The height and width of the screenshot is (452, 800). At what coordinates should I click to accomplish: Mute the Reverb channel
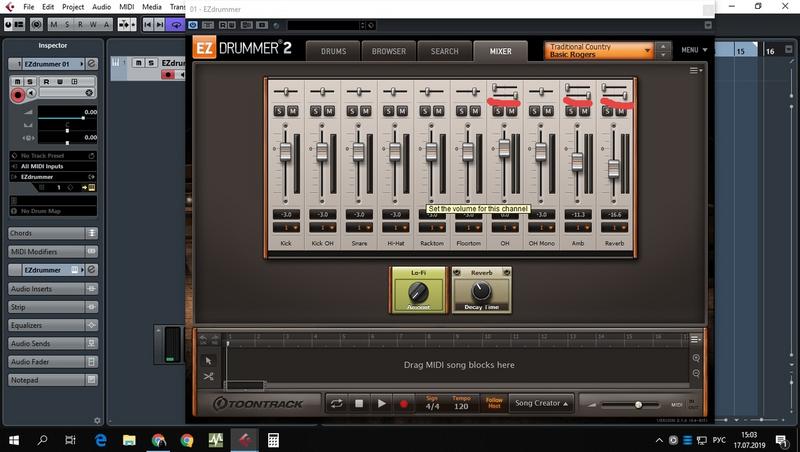tap(621, 111)
